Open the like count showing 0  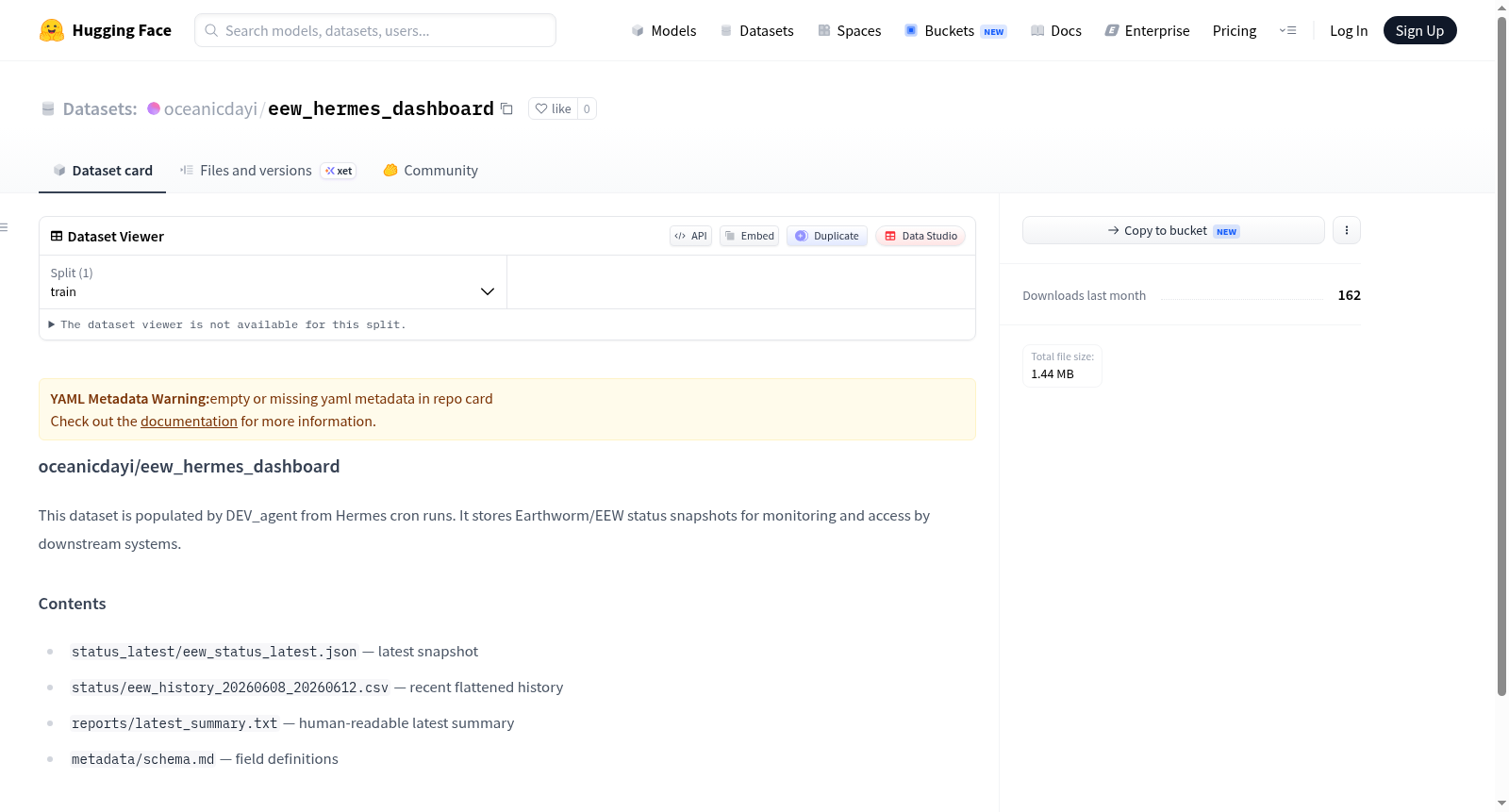[587, 108]
